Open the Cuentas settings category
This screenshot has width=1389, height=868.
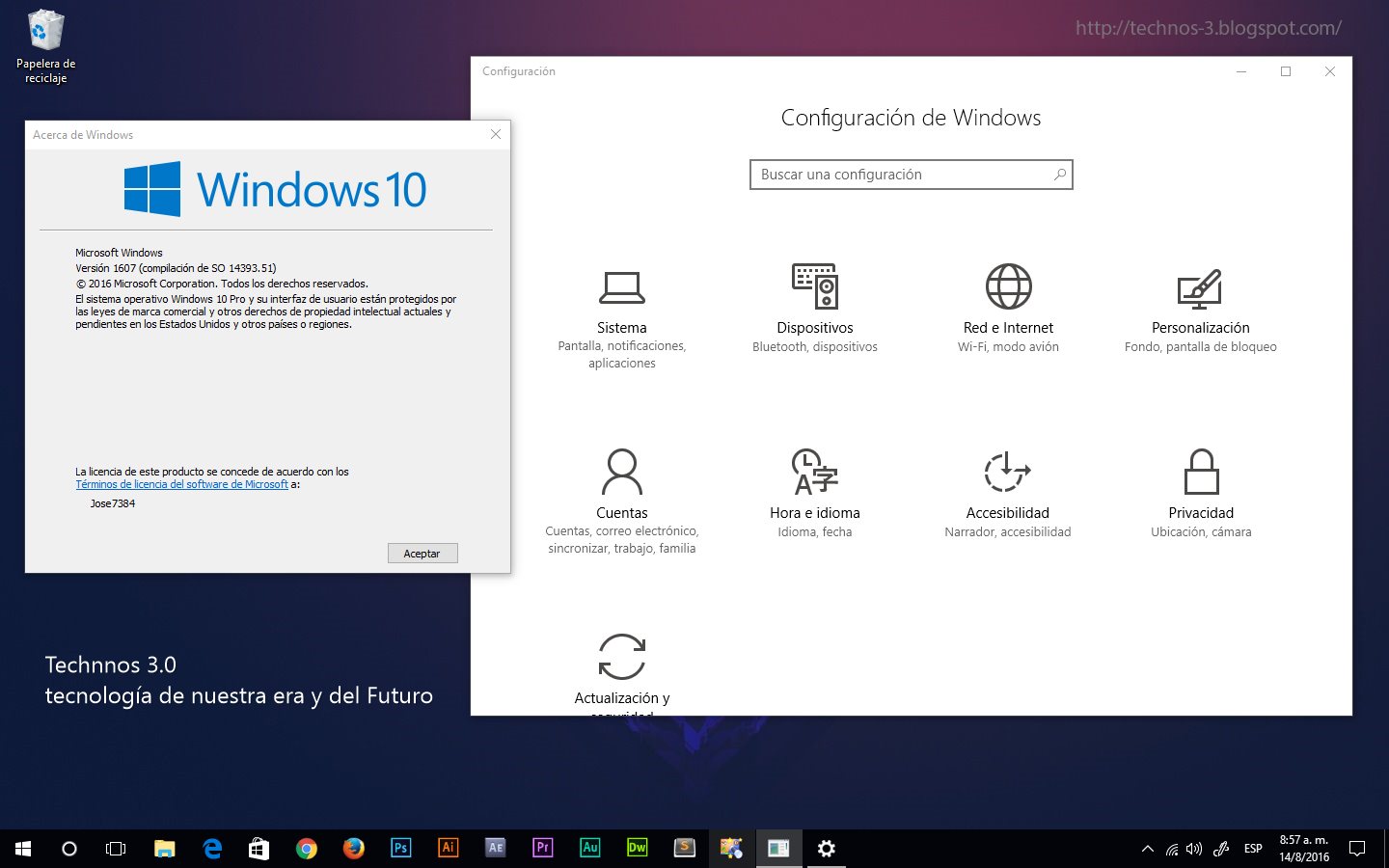click(x=622, y=502)
